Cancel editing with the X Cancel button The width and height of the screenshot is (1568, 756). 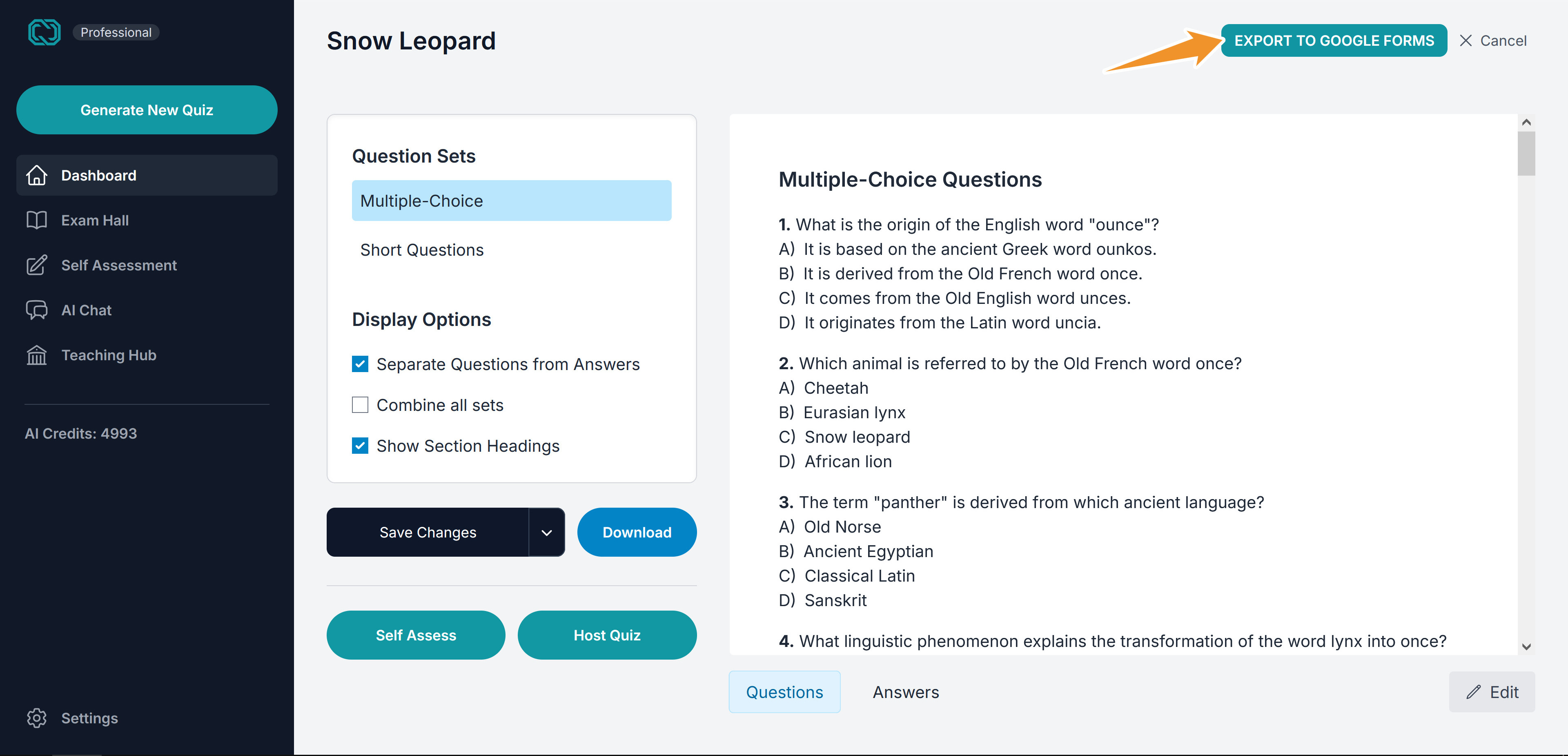[x=1492, y=41]
